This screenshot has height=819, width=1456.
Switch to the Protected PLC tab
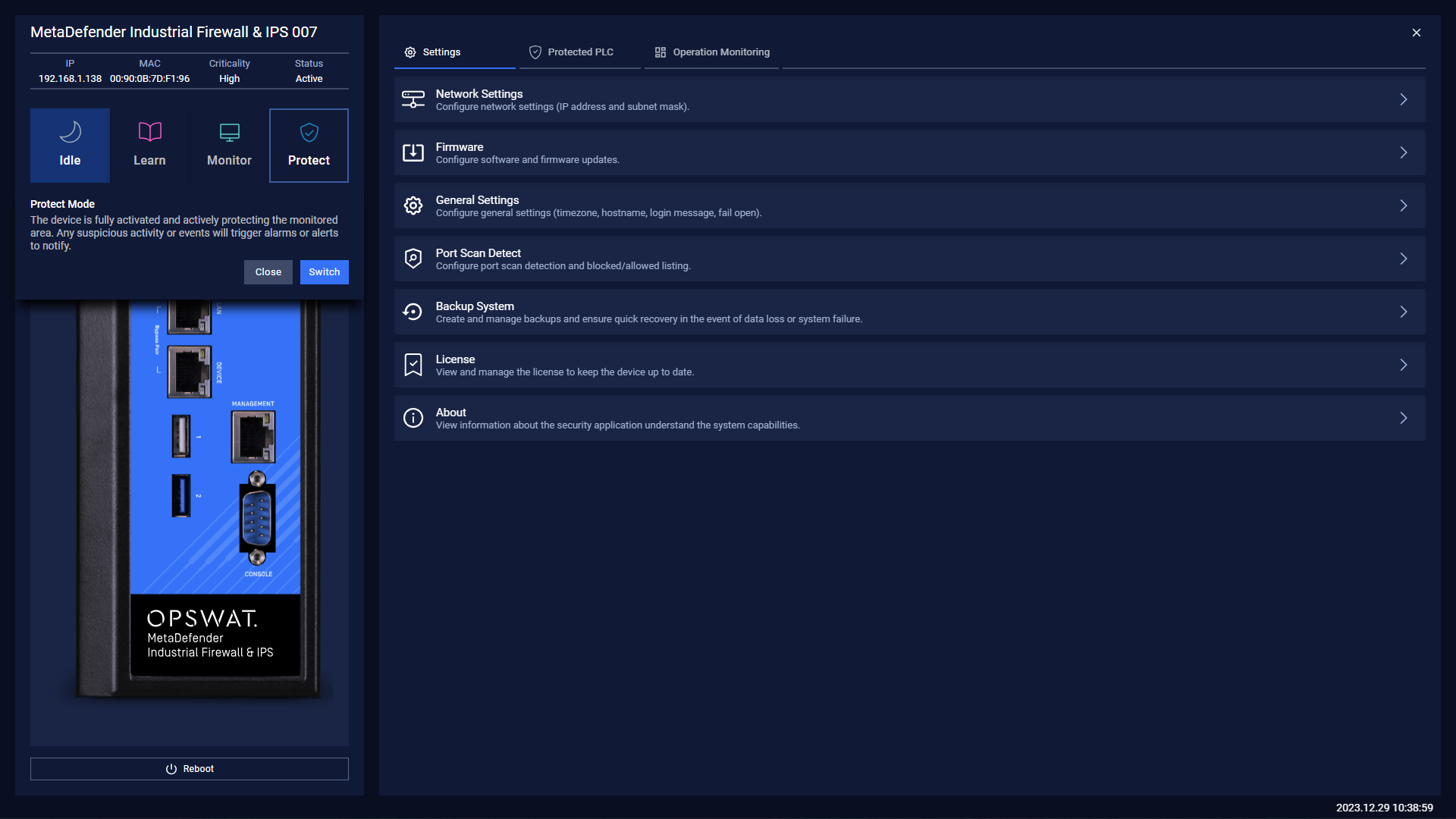(580, 52)
